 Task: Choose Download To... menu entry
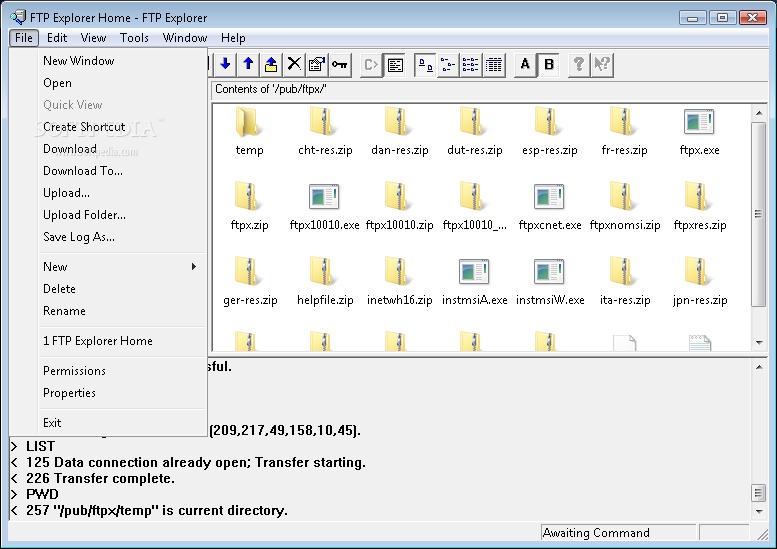point(122,171)
